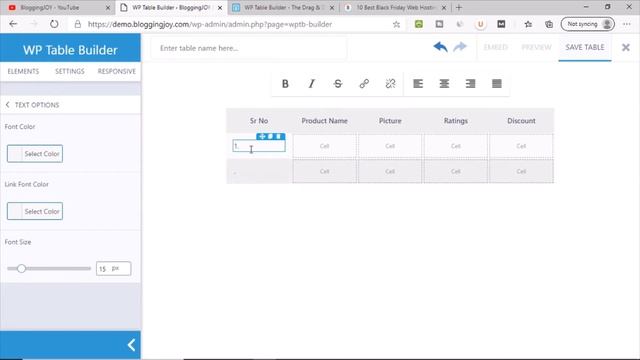Select Font Color swatch

tap(35, 153)
